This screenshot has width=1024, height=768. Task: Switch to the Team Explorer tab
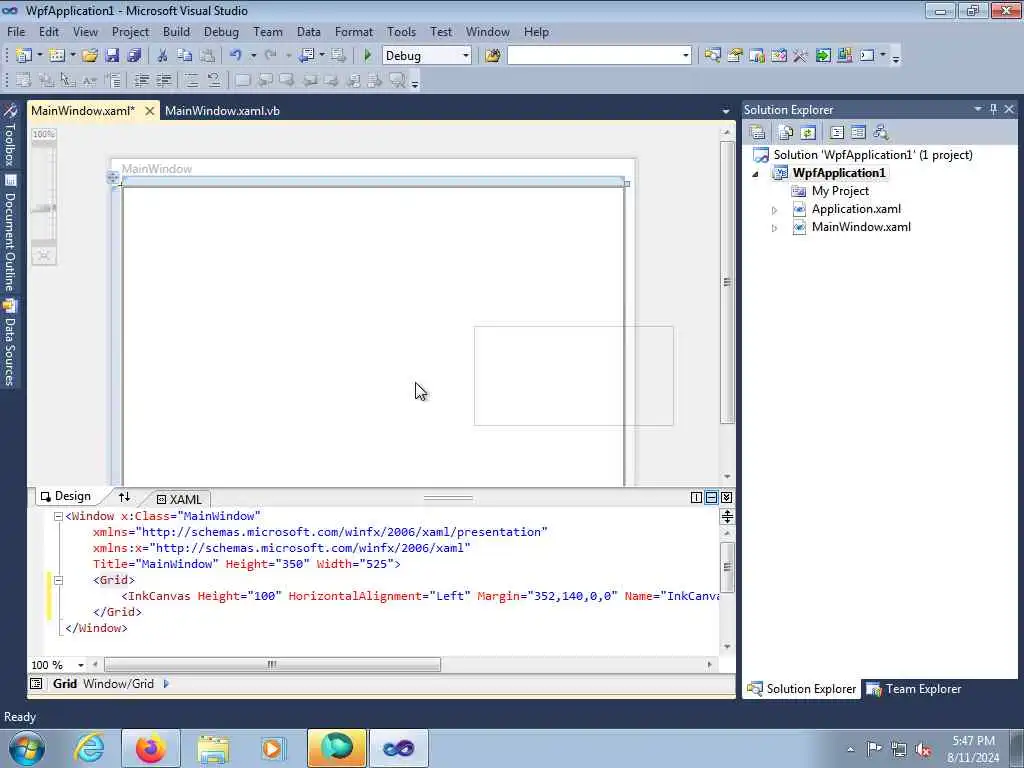(x=914, y=689)
